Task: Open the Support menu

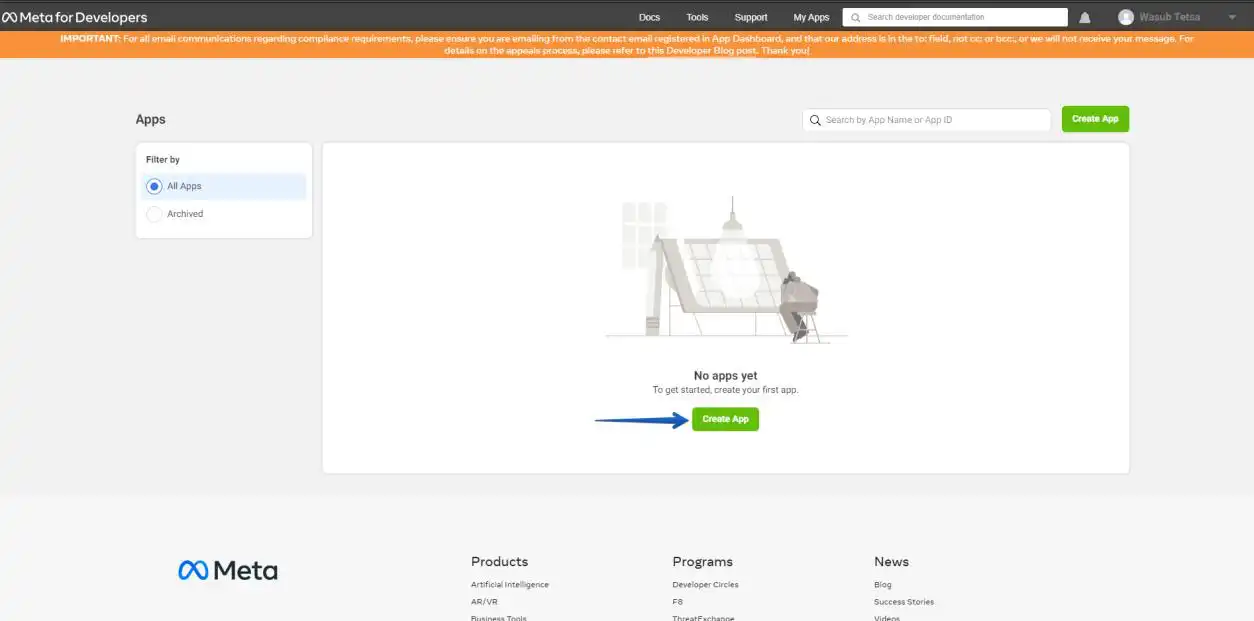Action: point(751,17)
